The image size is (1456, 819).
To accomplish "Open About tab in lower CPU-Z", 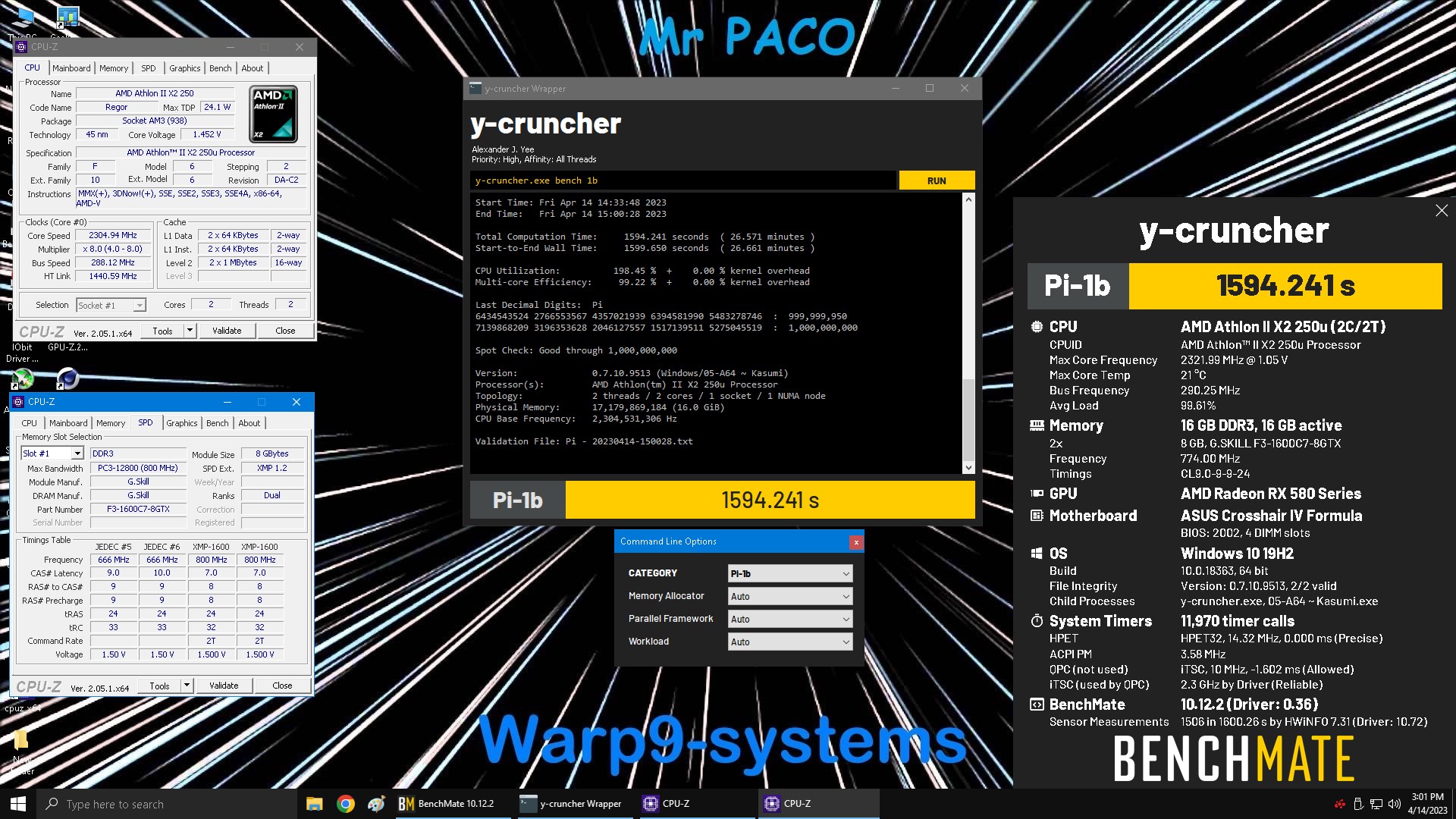I will click(249, 423).
